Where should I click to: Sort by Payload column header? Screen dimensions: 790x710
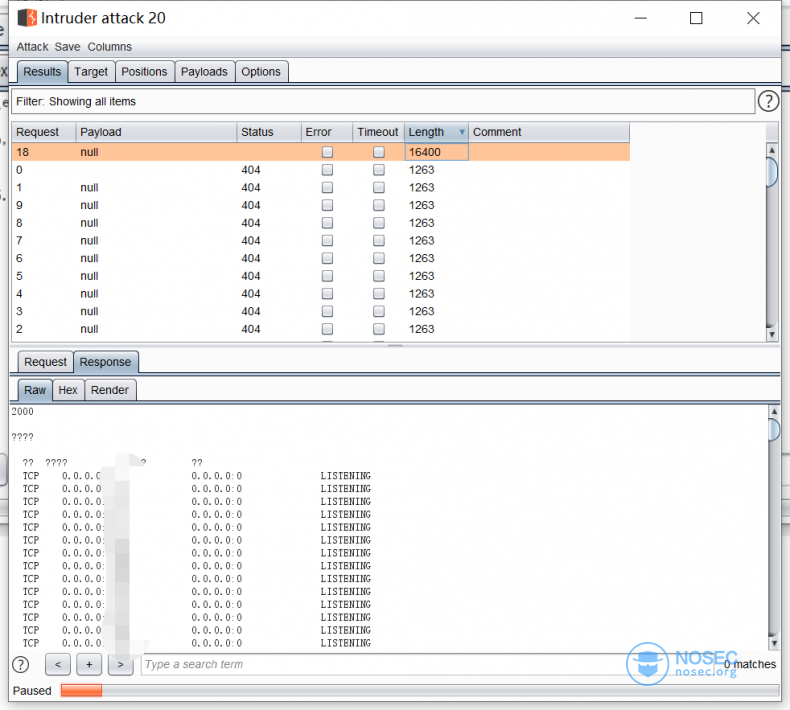pos(156,132)
